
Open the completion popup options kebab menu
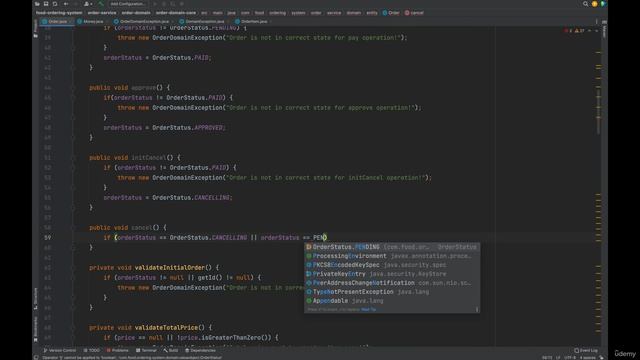pos(476,309)
